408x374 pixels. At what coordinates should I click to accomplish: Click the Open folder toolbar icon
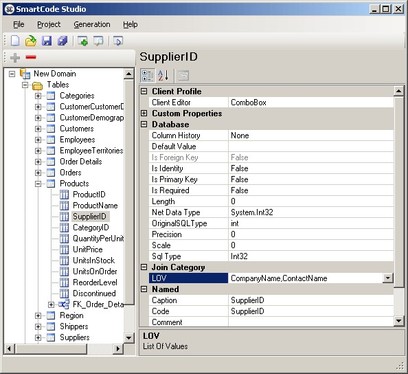tap(31, 41)
